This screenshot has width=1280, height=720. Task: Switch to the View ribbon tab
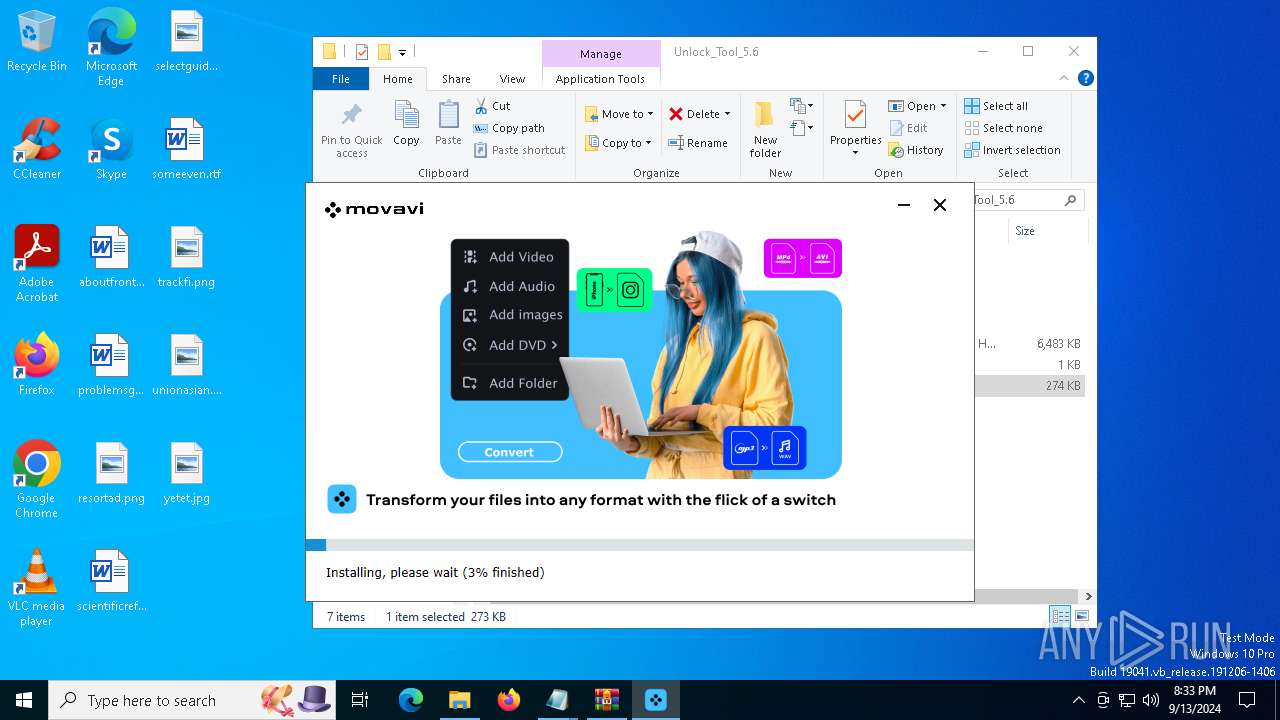point(512,79)
